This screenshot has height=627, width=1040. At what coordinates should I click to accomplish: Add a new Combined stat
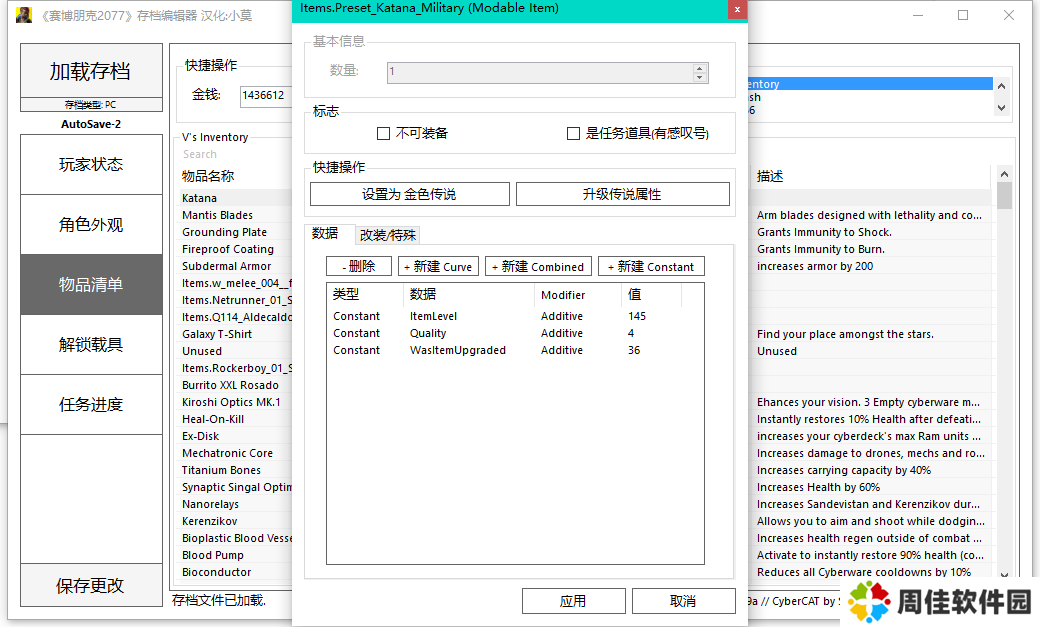(x=538, y=267)
